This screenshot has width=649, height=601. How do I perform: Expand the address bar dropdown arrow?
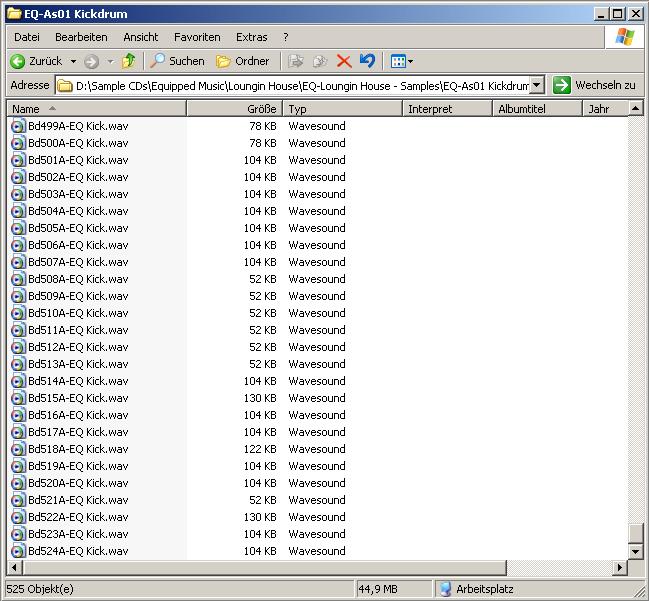tap(537, 86)
